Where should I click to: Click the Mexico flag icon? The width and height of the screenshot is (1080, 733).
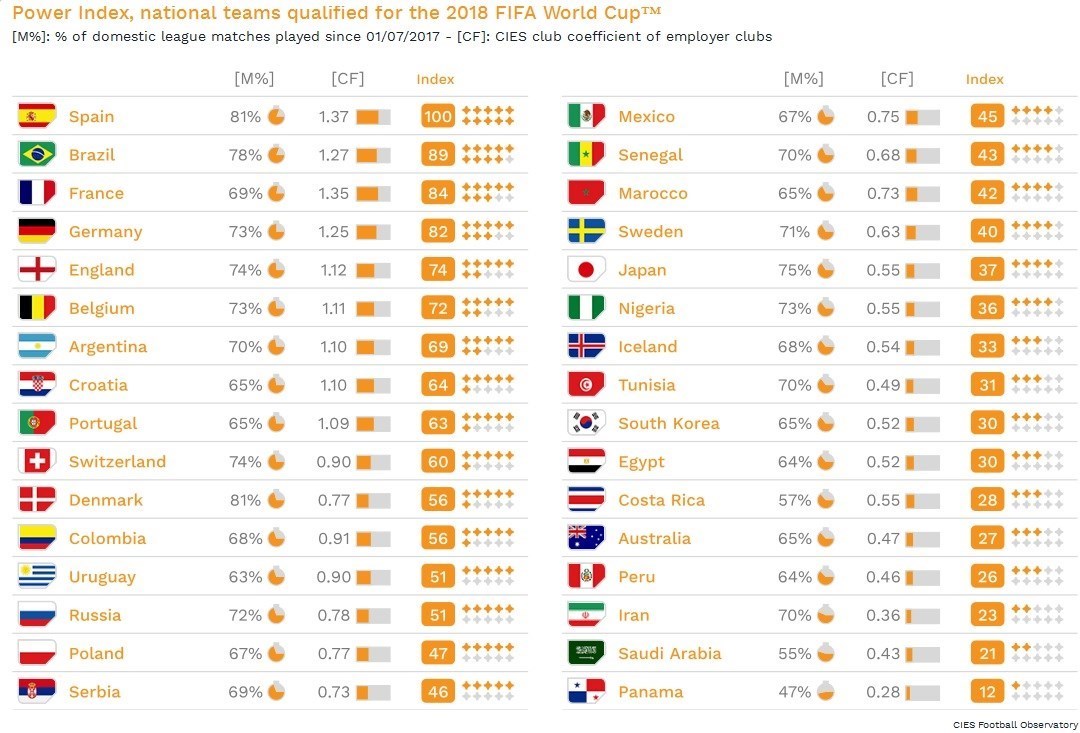[586, 116]
